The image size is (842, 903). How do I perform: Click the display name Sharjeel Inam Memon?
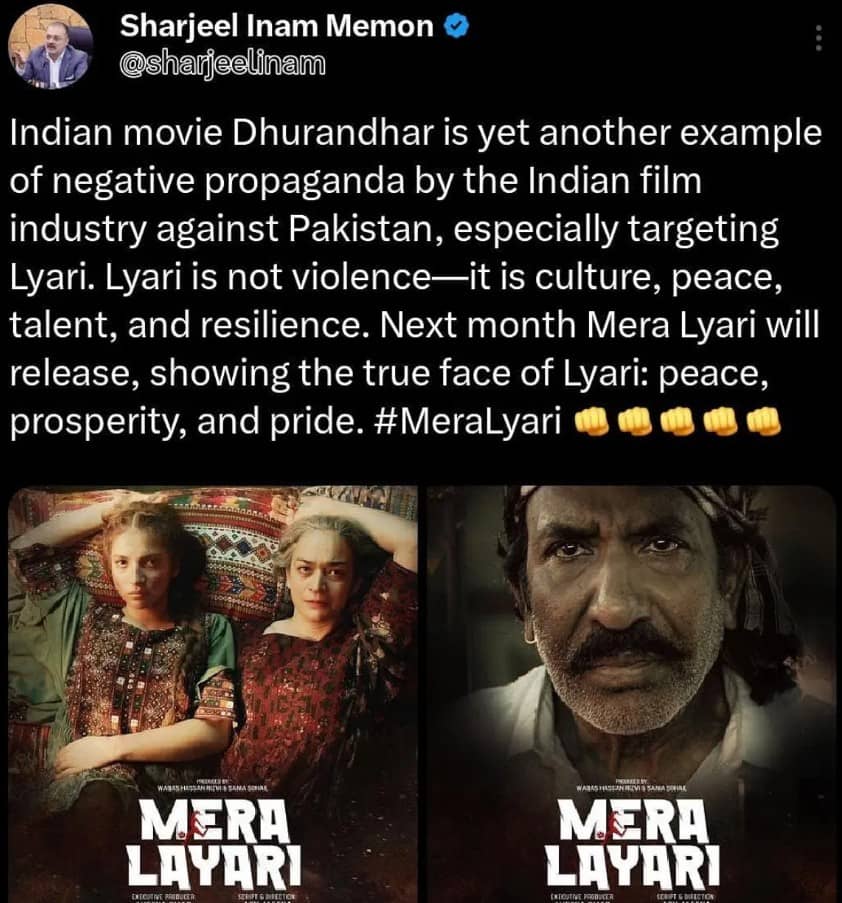pyautogui.click(x=276, y=26)
